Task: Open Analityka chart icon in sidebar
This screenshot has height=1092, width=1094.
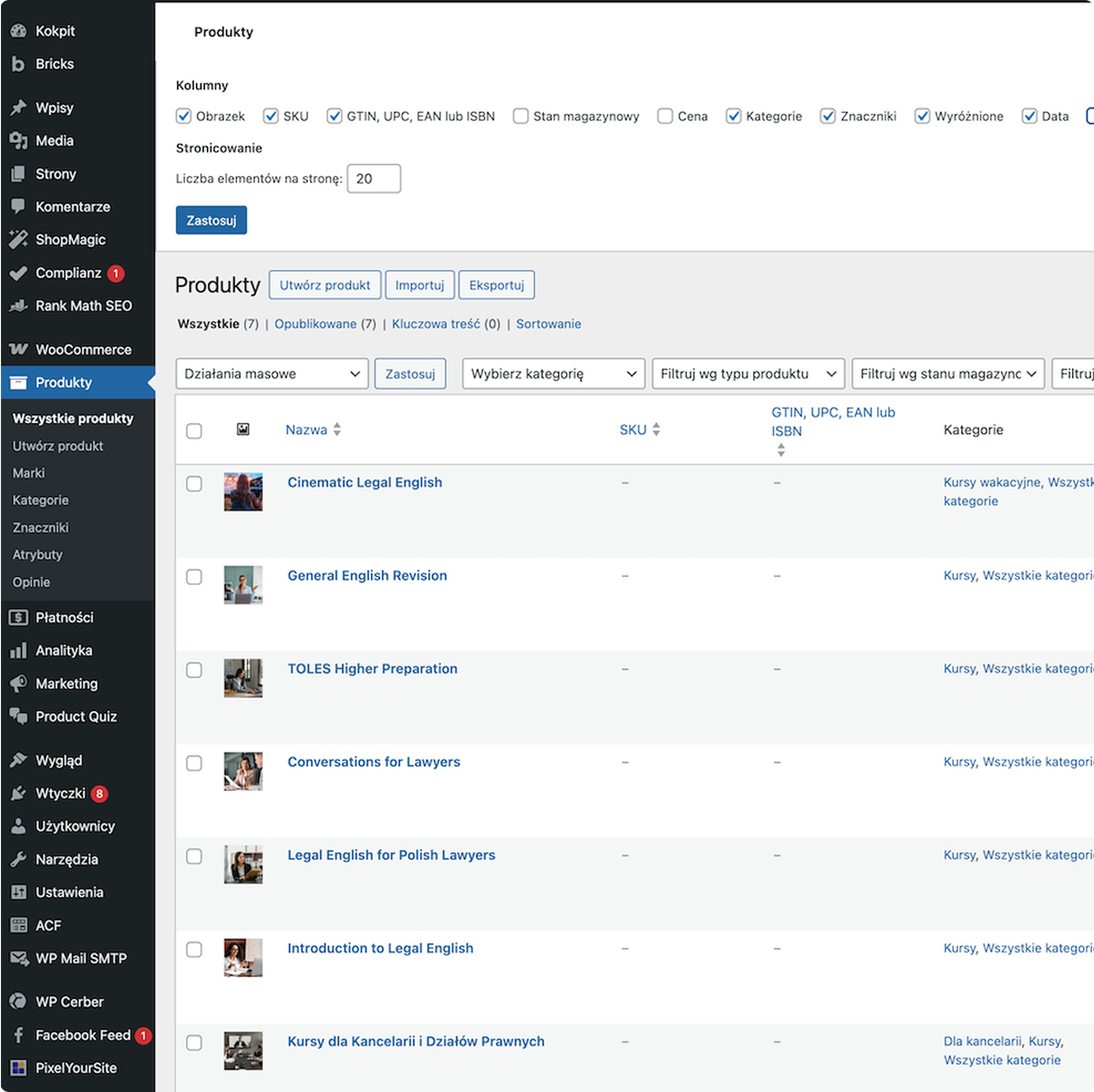Action: tap(18, 651)
